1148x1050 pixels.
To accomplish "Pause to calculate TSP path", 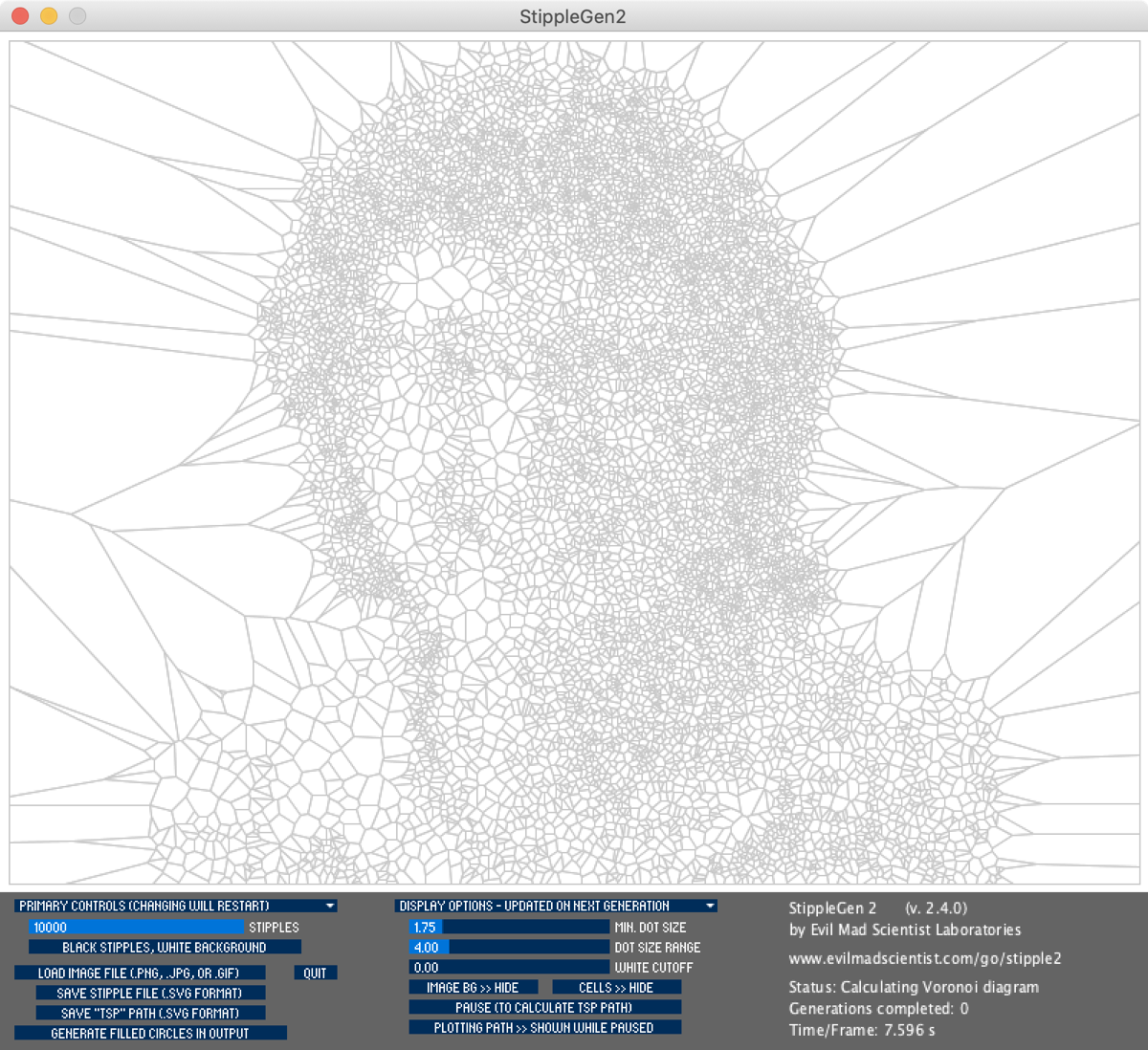I will click(544, 1007).
